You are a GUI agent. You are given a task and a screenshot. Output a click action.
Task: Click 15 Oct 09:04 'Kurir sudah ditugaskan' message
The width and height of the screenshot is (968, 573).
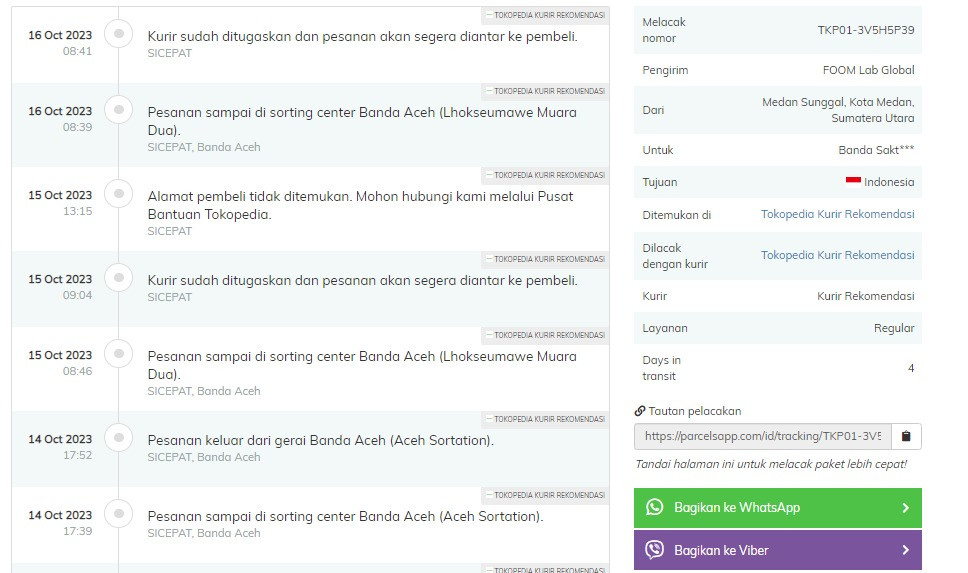coord(362,280)
